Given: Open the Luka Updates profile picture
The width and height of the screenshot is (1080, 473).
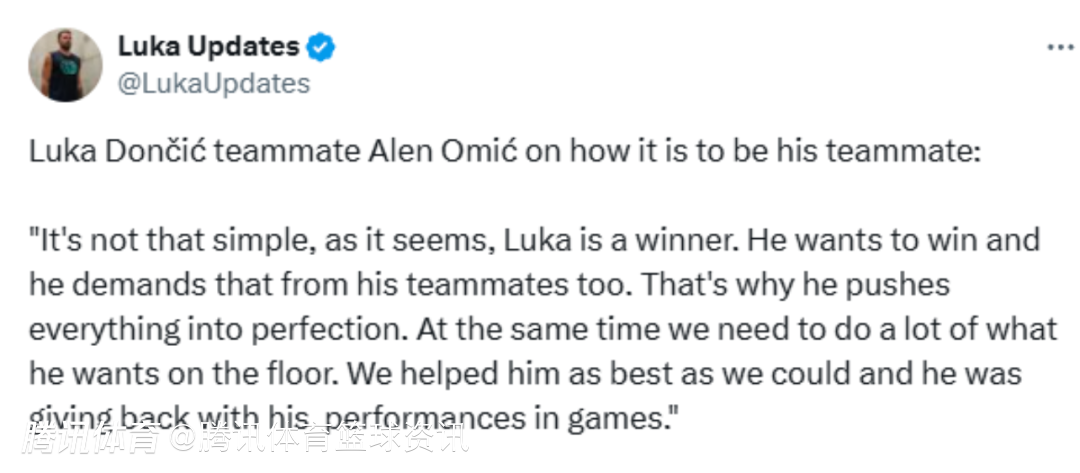Looking at the screenshot, I should click(65, 65).
